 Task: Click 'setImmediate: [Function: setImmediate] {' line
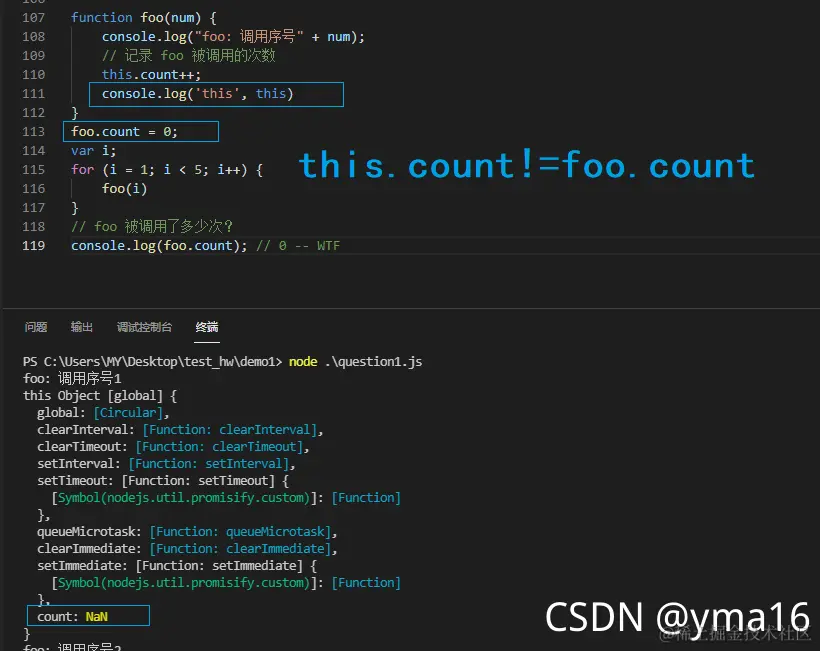pyautogui.click(x=177, y=566)
